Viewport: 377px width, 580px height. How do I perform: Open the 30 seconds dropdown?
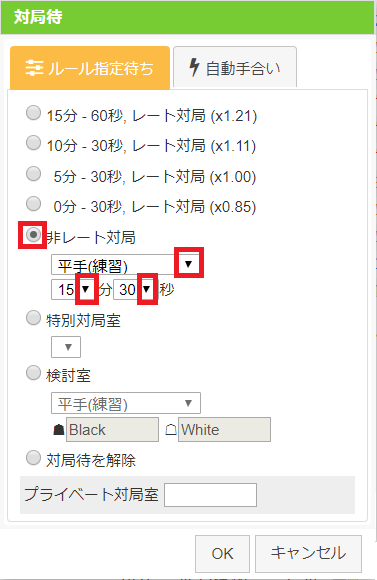click(135, 289)
